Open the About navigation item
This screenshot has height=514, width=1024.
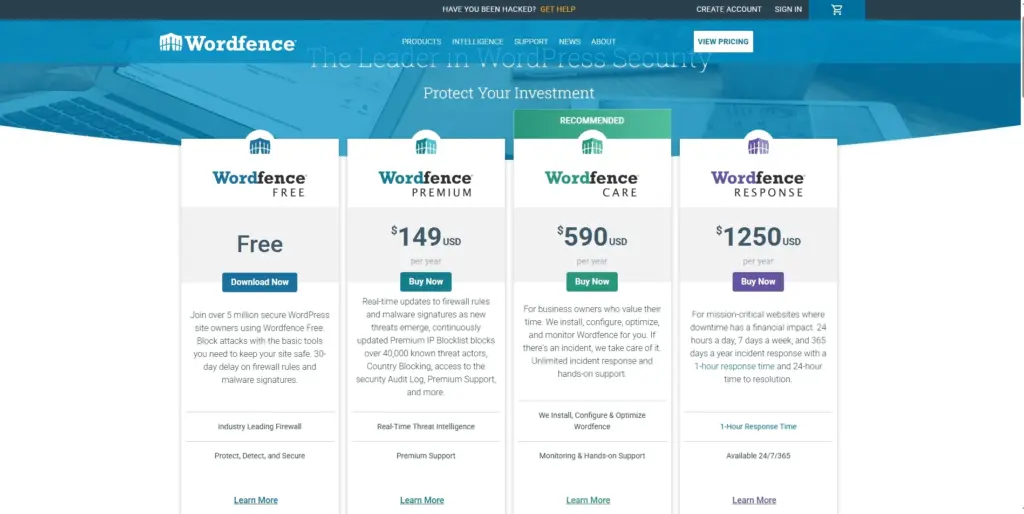603,42
